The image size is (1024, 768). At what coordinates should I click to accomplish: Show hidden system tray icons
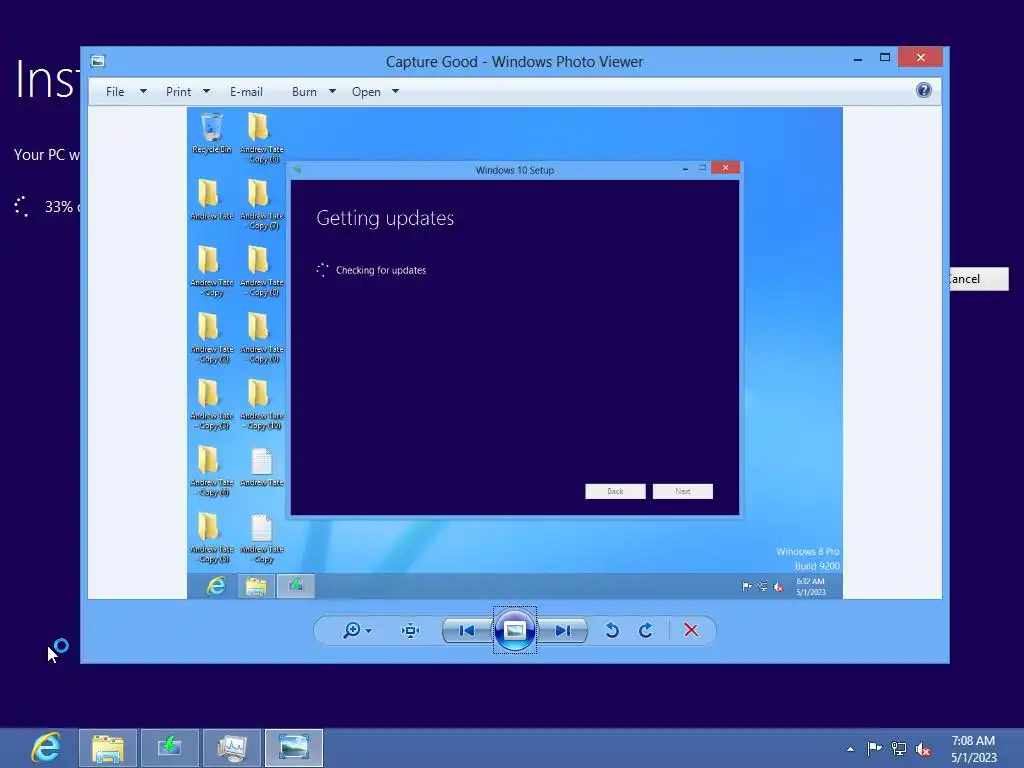coord(850,749)
